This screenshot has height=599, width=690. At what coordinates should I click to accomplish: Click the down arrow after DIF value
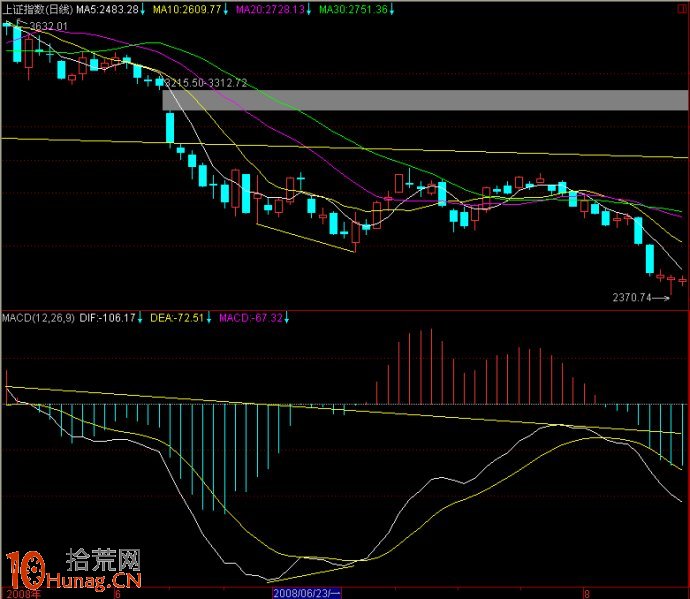click(x=140, y=318)
